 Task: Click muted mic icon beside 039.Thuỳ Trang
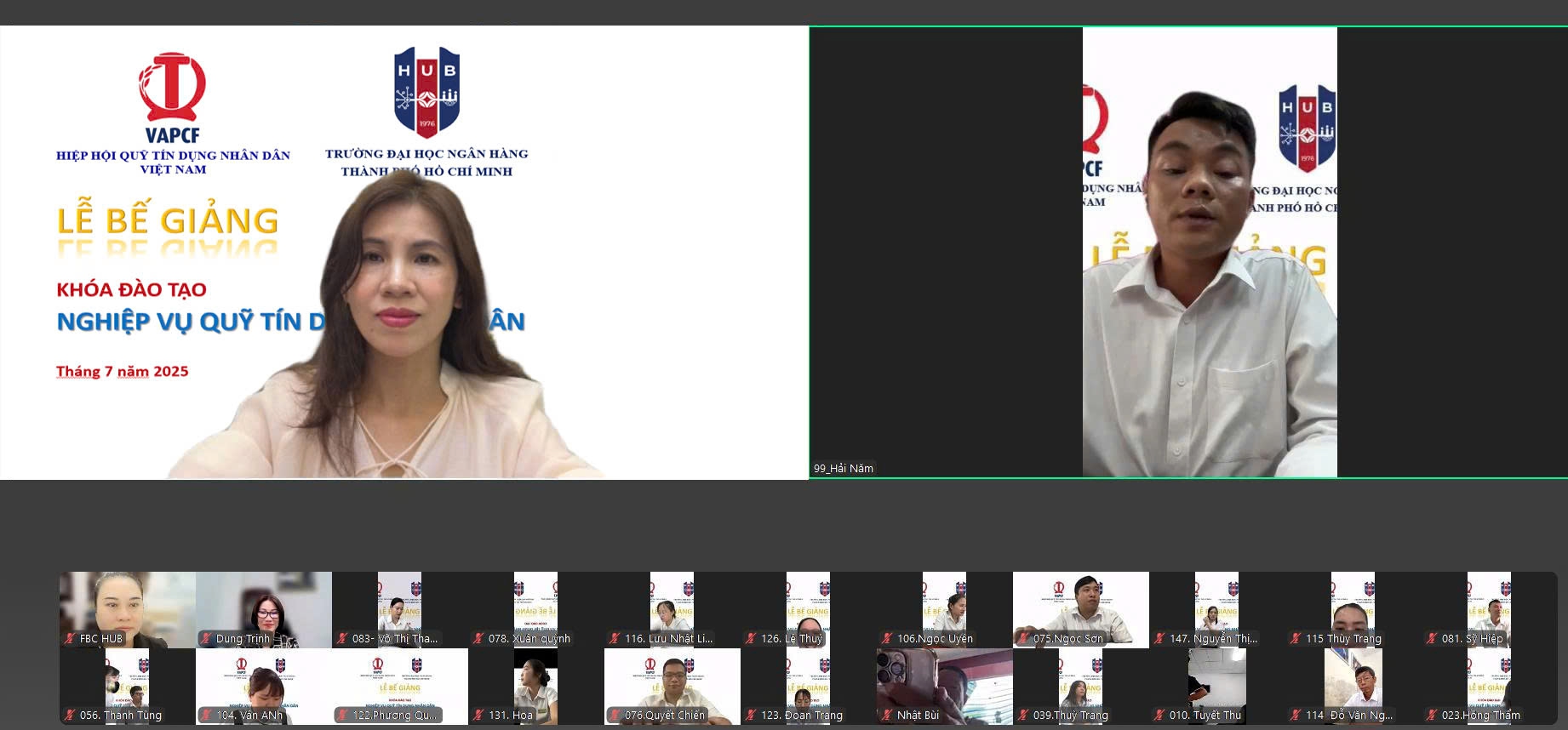click(x=1023, y=715)
